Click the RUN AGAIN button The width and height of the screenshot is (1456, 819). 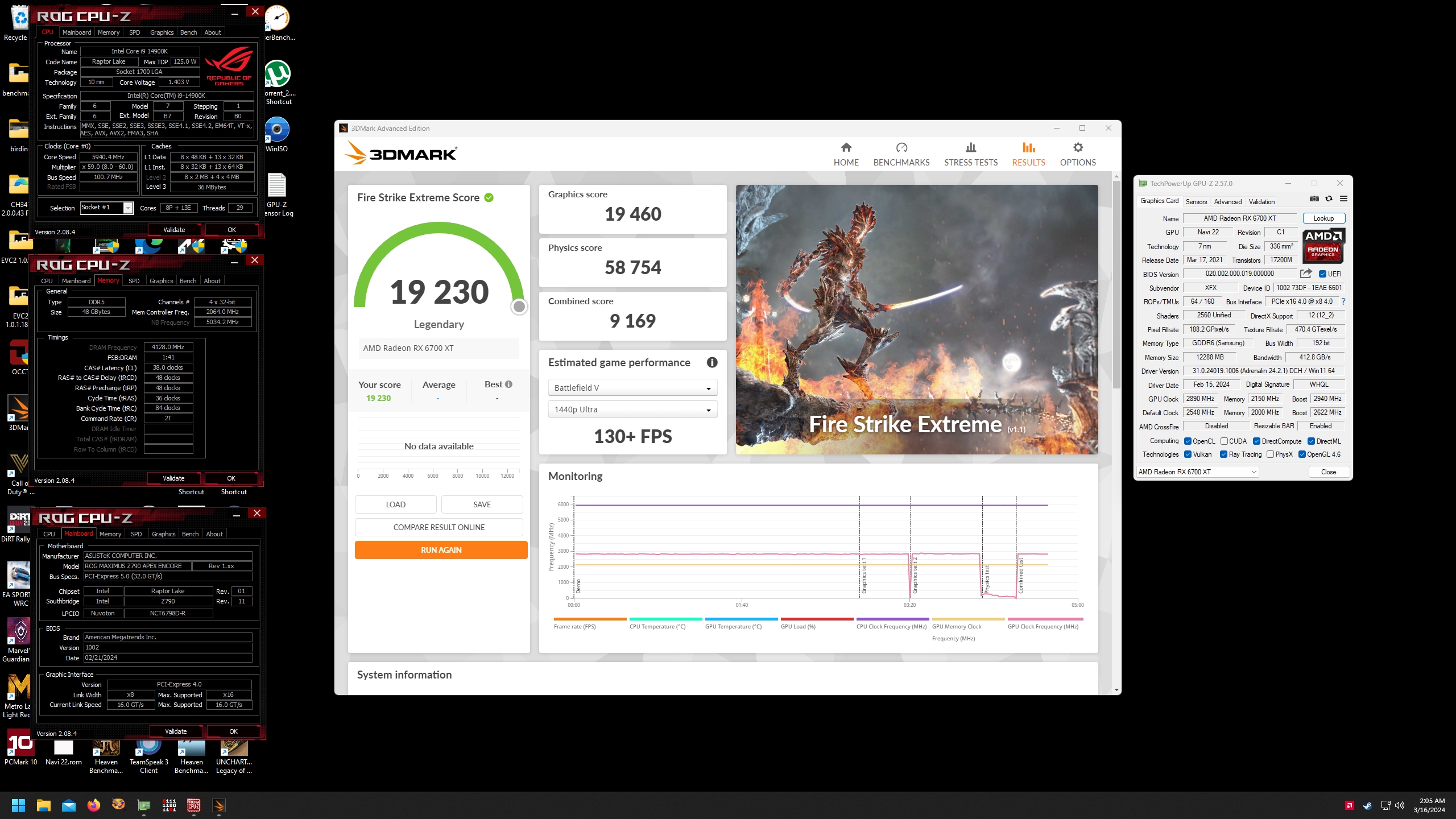tap(441, 550)
